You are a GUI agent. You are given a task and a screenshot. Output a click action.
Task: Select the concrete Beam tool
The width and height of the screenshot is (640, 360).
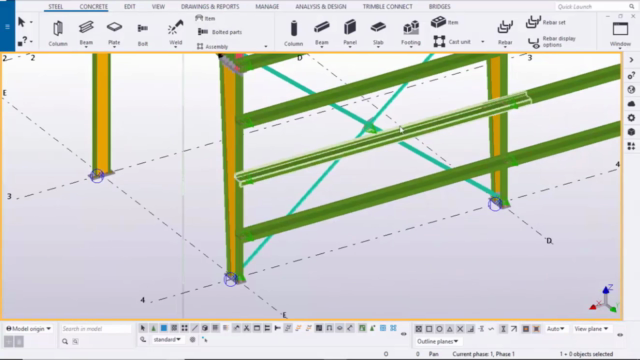pyautogui.click(x=322, y=32)
